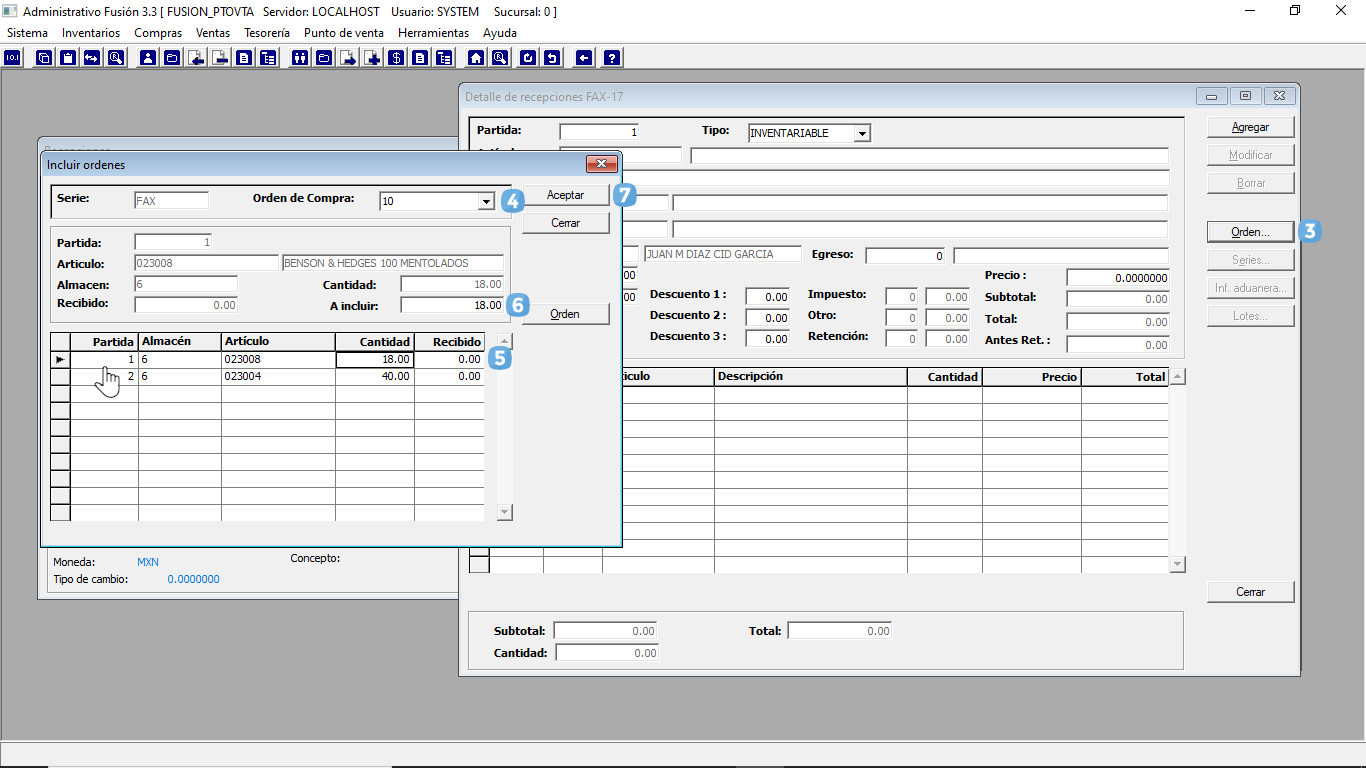Click the document with minus bar icon

pos(220,57)
